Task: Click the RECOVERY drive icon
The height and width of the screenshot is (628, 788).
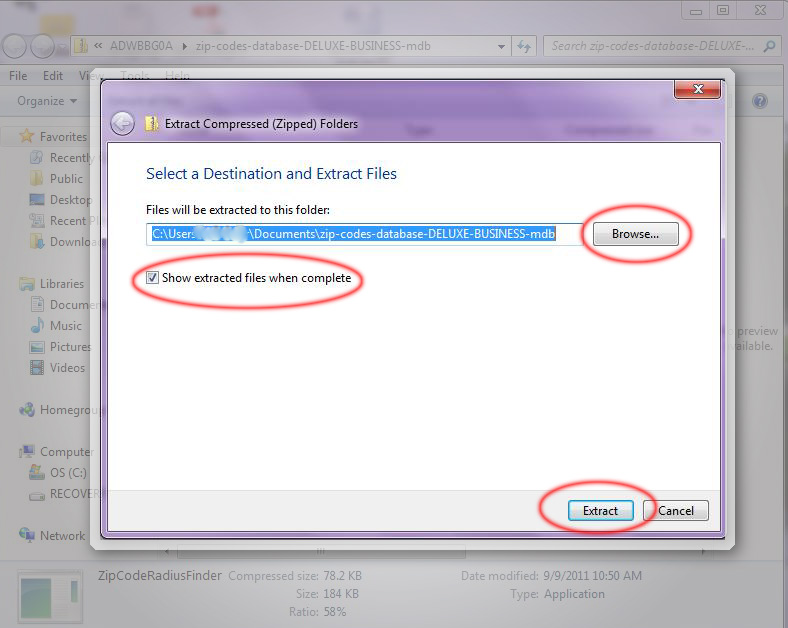Action: (x=37, y=496)
